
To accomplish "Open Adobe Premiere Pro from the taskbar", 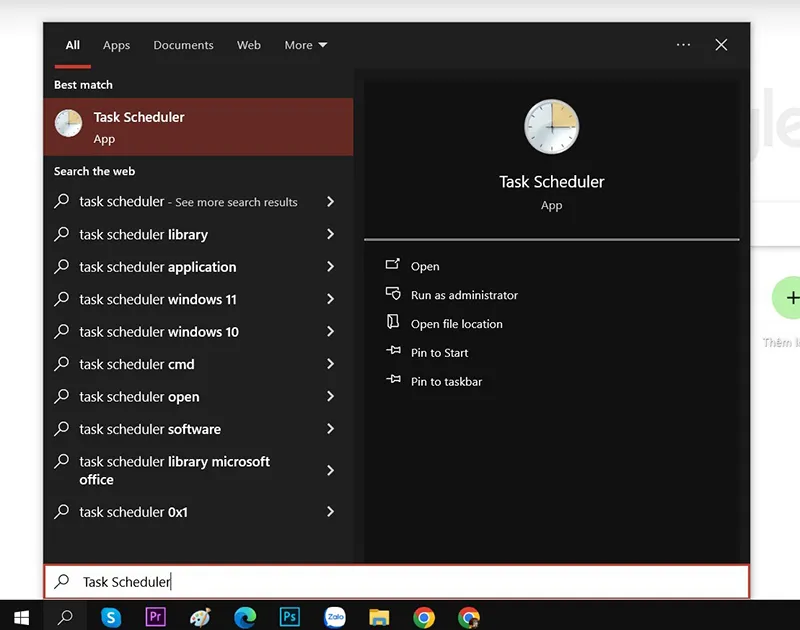I will [155, 617].
